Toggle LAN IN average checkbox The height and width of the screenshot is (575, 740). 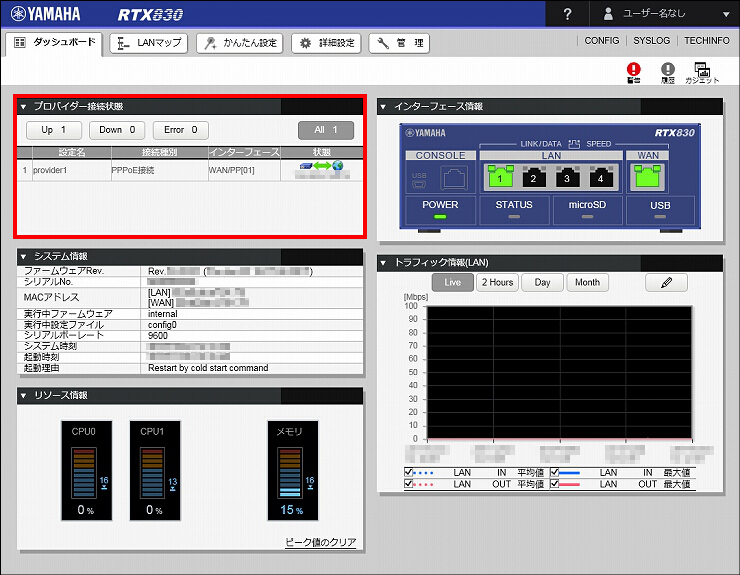coord(408,472)
